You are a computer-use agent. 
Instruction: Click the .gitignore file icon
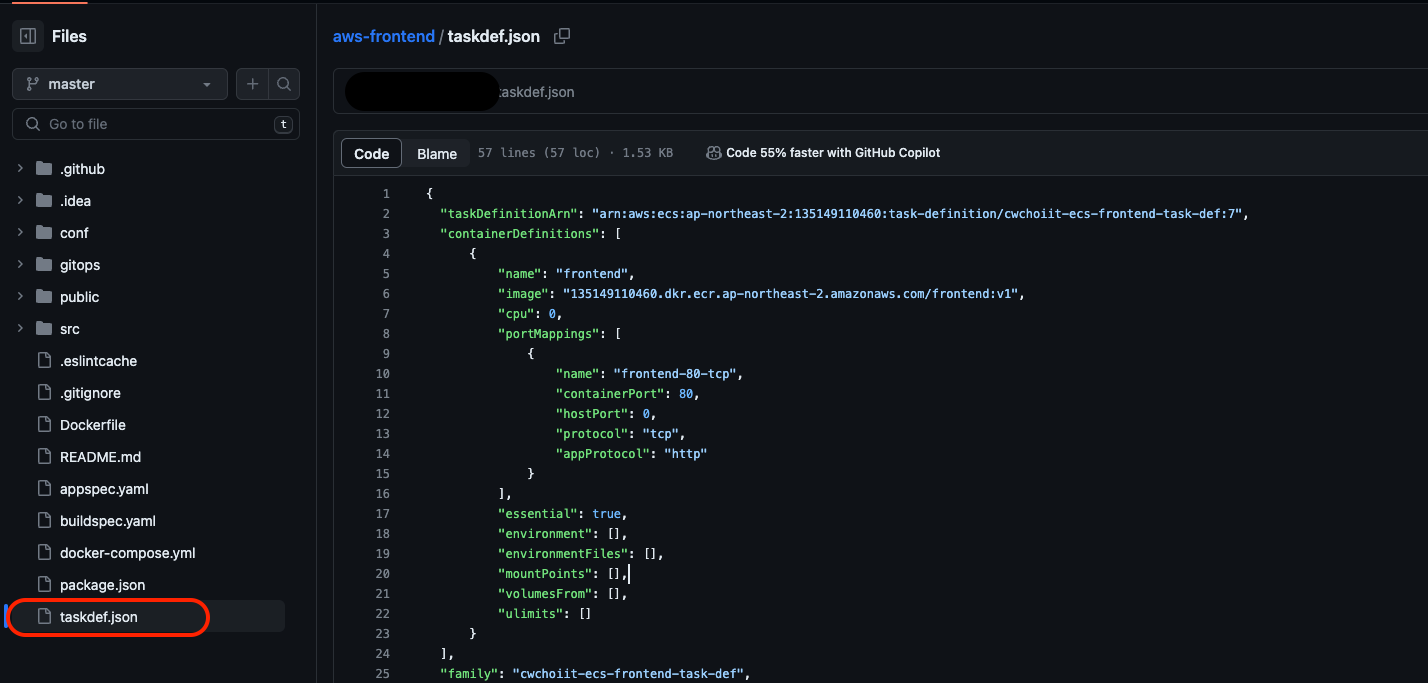43,393
